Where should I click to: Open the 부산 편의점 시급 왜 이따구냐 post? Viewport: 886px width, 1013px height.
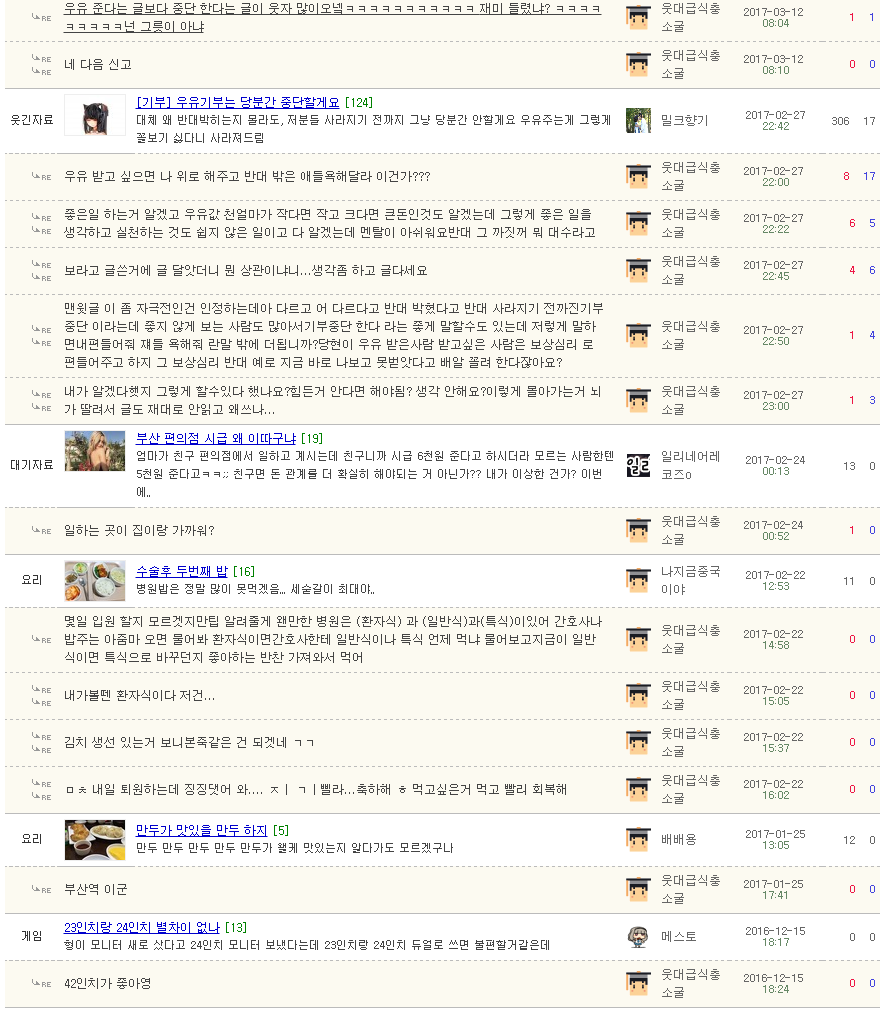215,439
